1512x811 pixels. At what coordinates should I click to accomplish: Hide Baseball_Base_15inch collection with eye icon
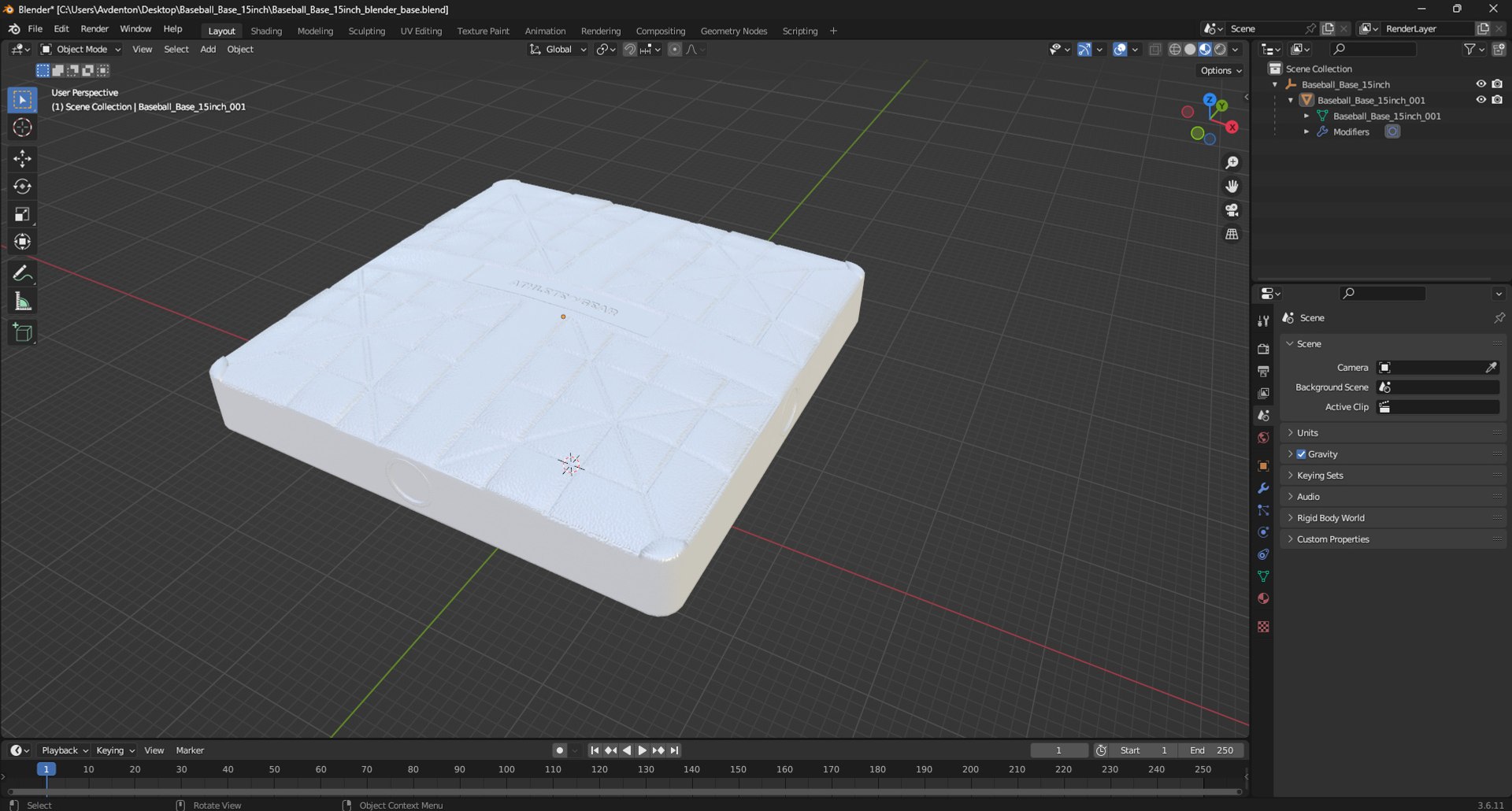pos(1480,84)
